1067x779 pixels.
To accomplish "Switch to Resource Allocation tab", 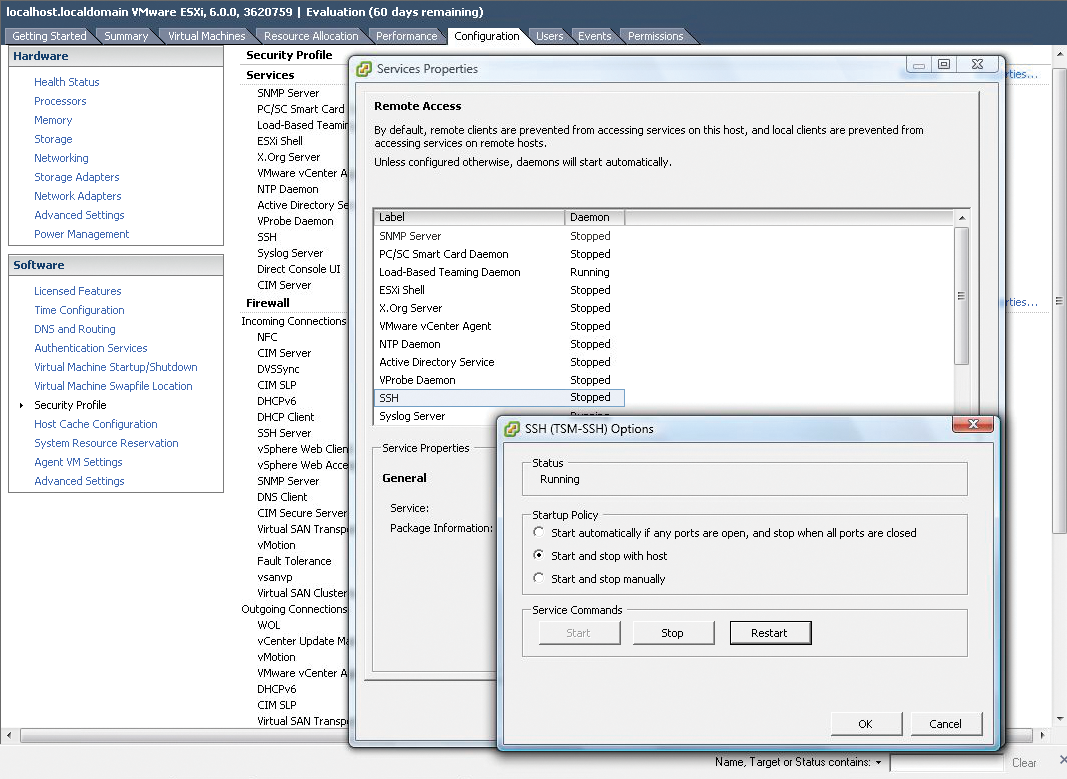I will tap(311, 36).
